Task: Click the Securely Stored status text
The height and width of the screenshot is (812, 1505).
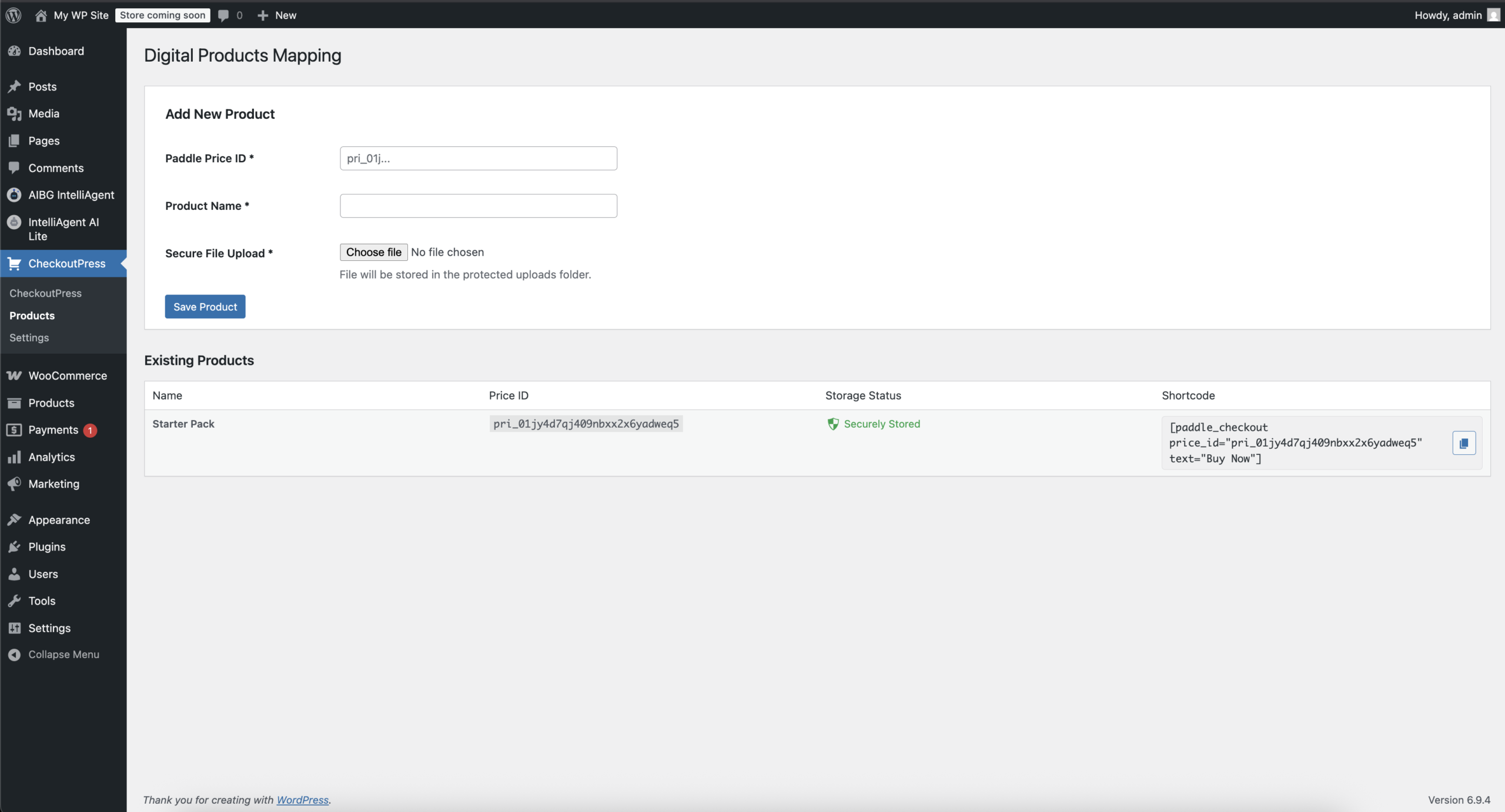Action: 882,424
